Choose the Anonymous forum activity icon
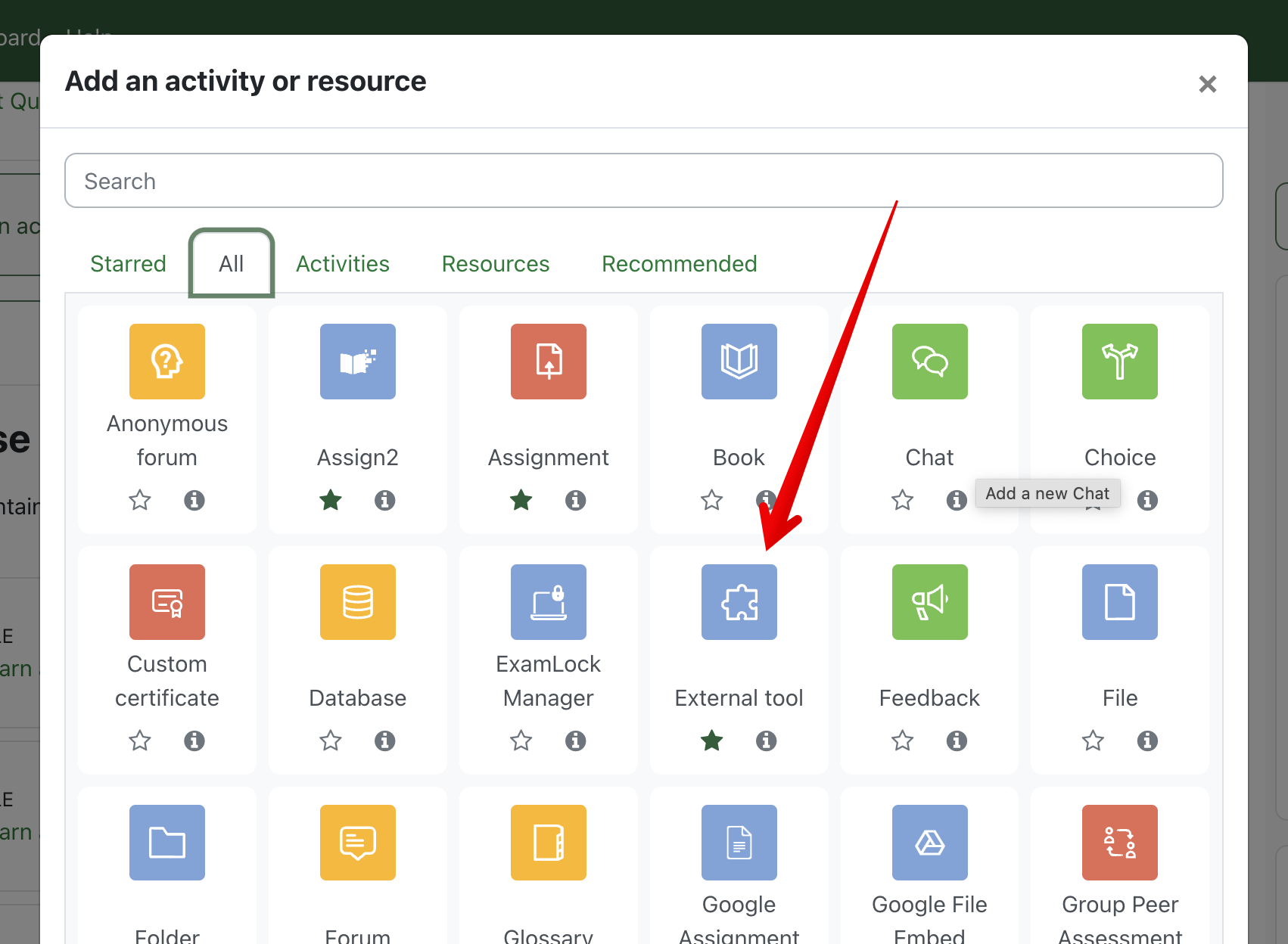 166,362
